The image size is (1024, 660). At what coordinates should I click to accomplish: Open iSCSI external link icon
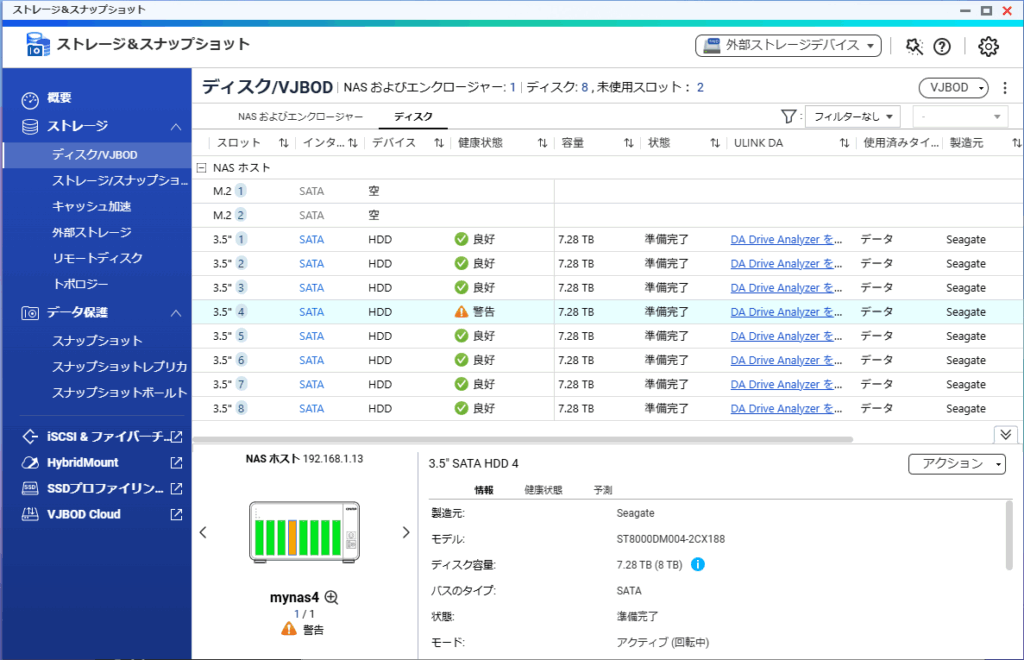coord(176,437)
